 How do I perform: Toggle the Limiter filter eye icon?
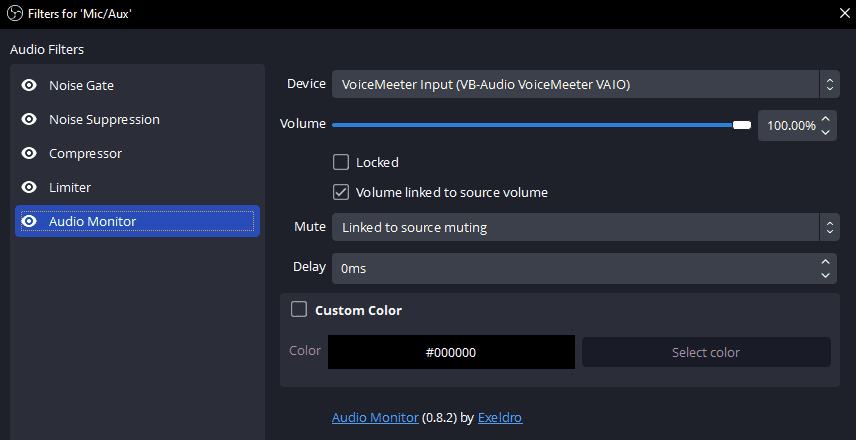[x=29, y=187]
